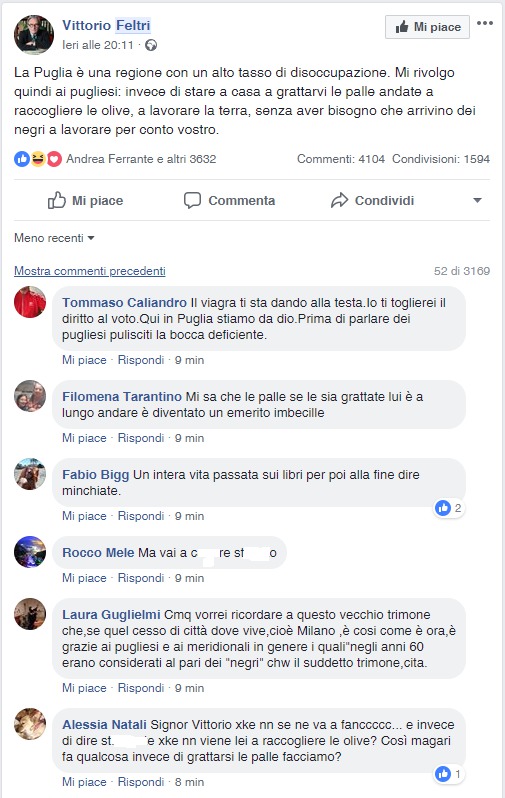Screen dimensions: 505x798
Task: Click the thumbs-up count on Fabio Bigg's comment
Action: [448, 507]
